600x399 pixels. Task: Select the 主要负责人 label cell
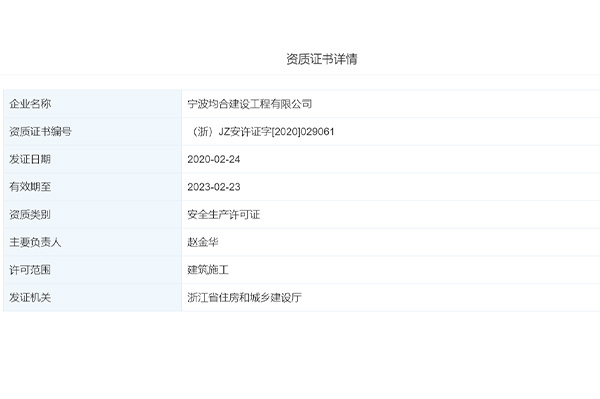click(93, 242)
